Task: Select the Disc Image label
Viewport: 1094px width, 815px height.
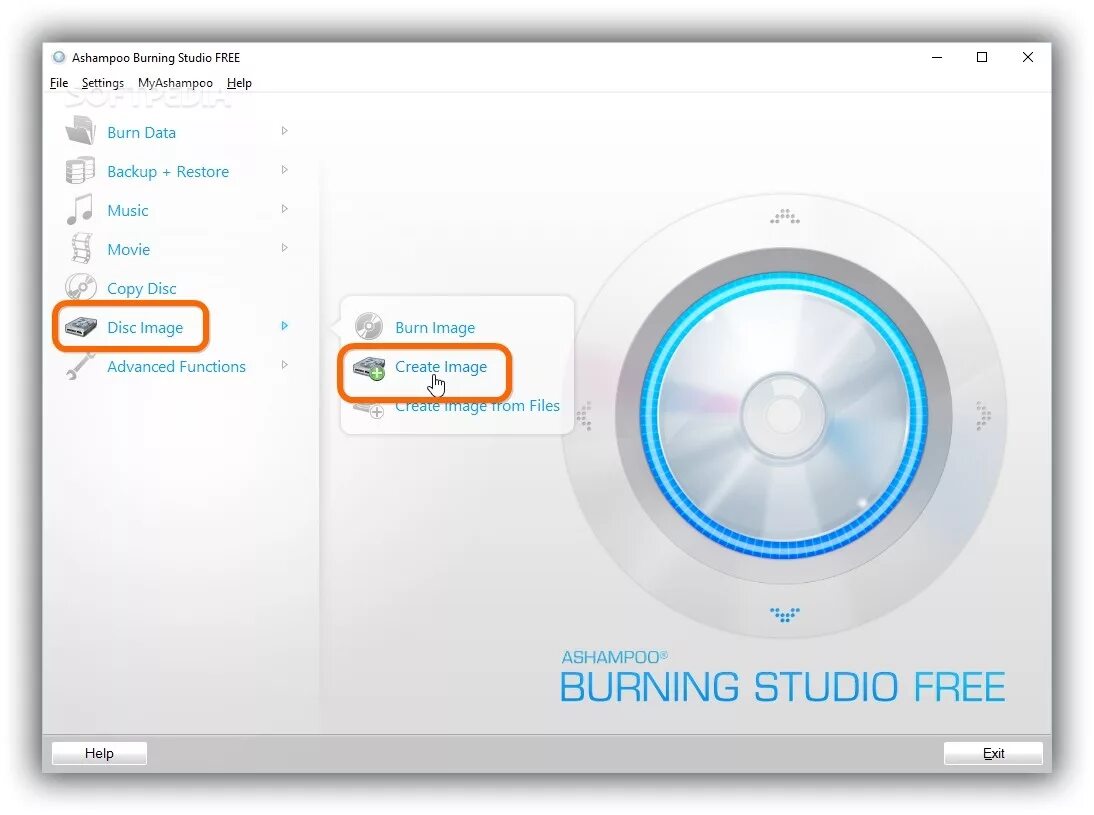Action: [145, 328]
